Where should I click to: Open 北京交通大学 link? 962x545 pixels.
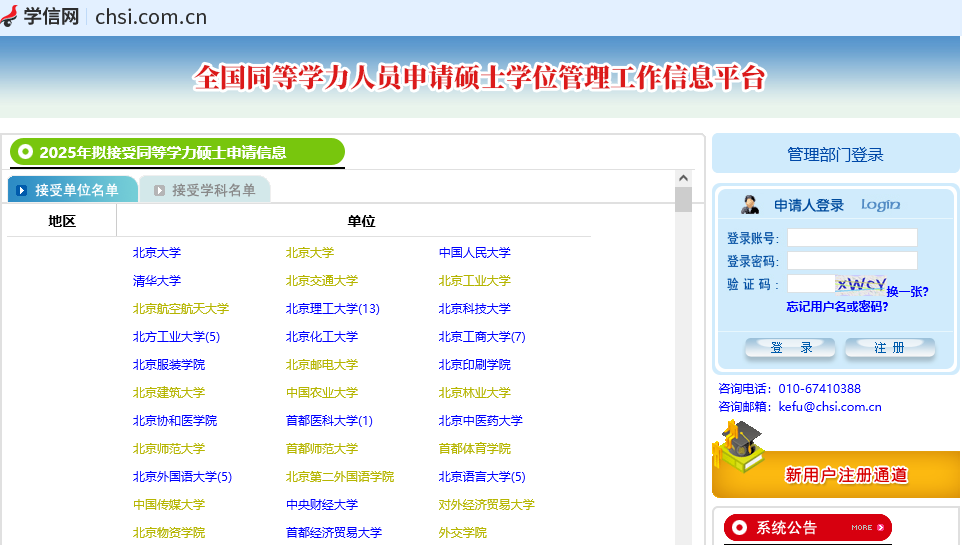[321, 280]
